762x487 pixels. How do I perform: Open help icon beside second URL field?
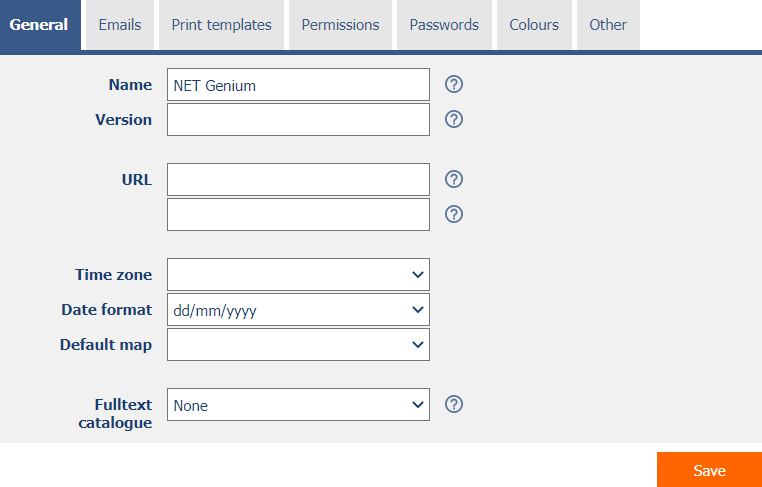pyautogui.click(x=453, y=214)
